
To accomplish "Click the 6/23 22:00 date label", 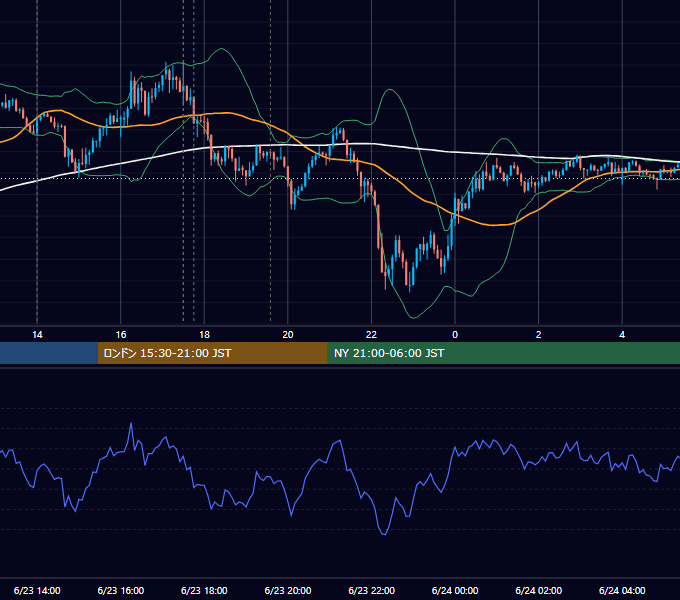I will coord(372,590).
